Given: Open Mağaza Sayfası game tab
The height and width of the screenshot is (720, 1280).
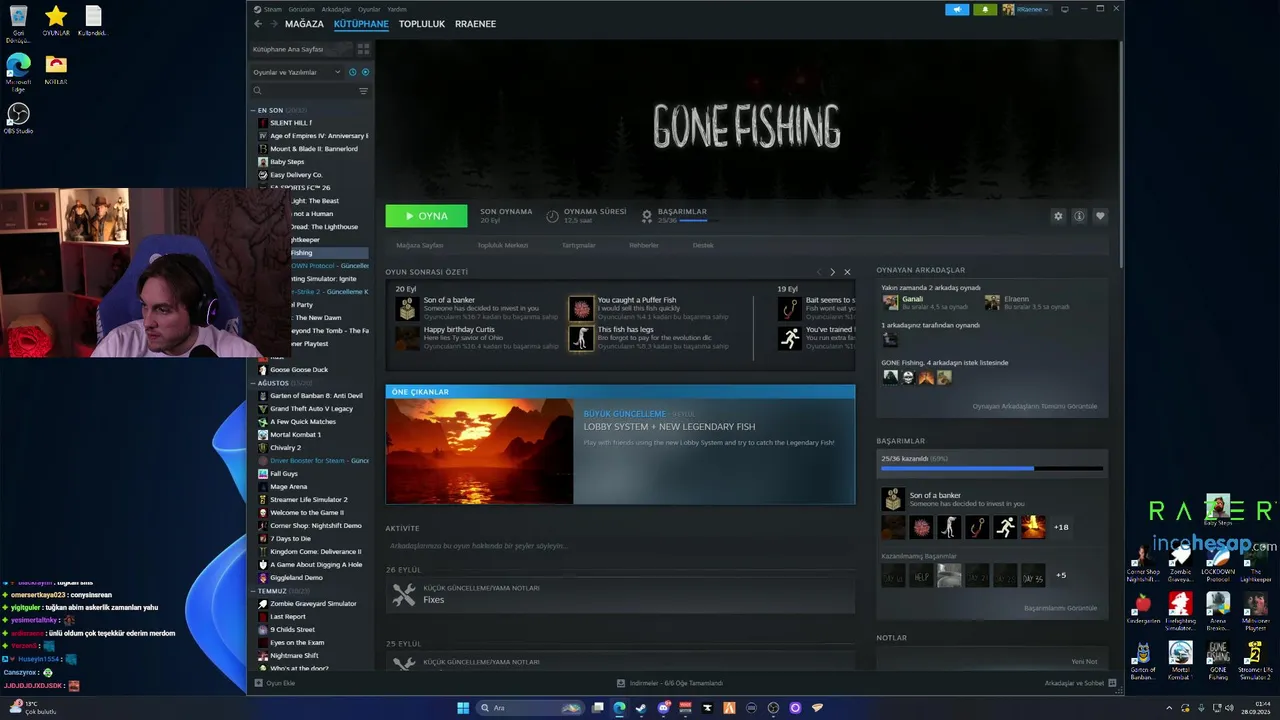Looking at the screenshot, I should click(420, 245).
